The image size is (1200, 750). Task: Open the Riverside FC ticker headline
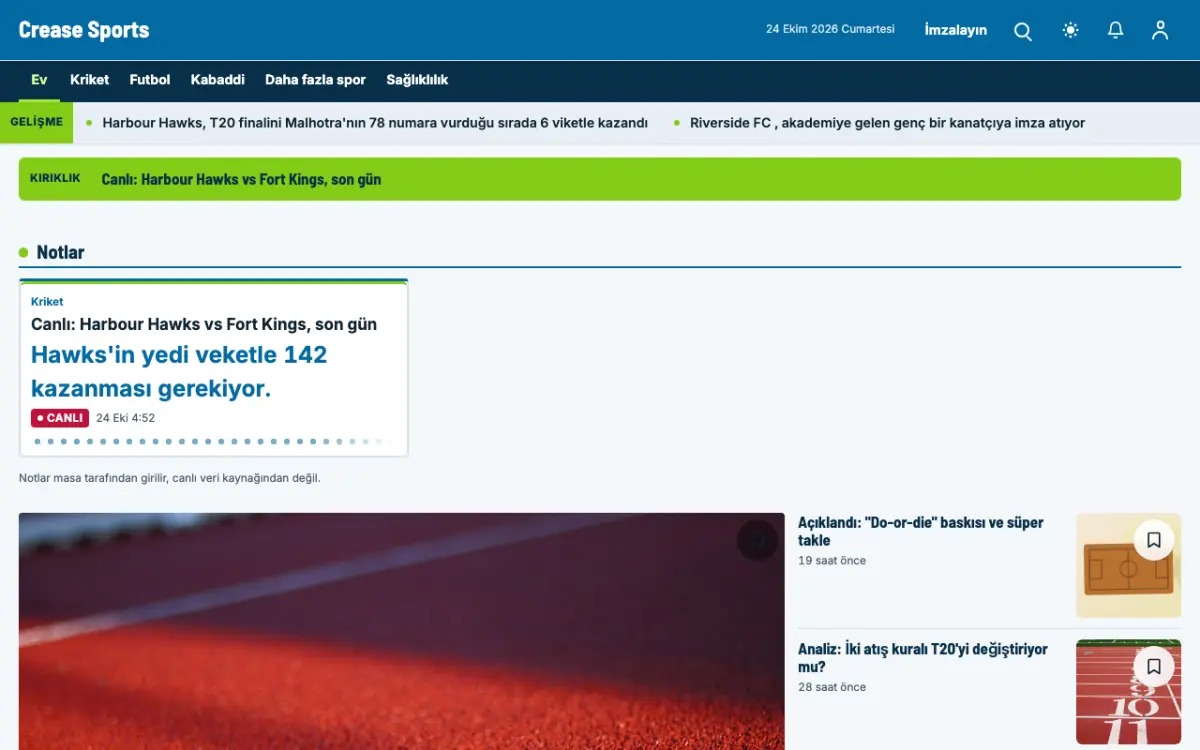[887, 123]
